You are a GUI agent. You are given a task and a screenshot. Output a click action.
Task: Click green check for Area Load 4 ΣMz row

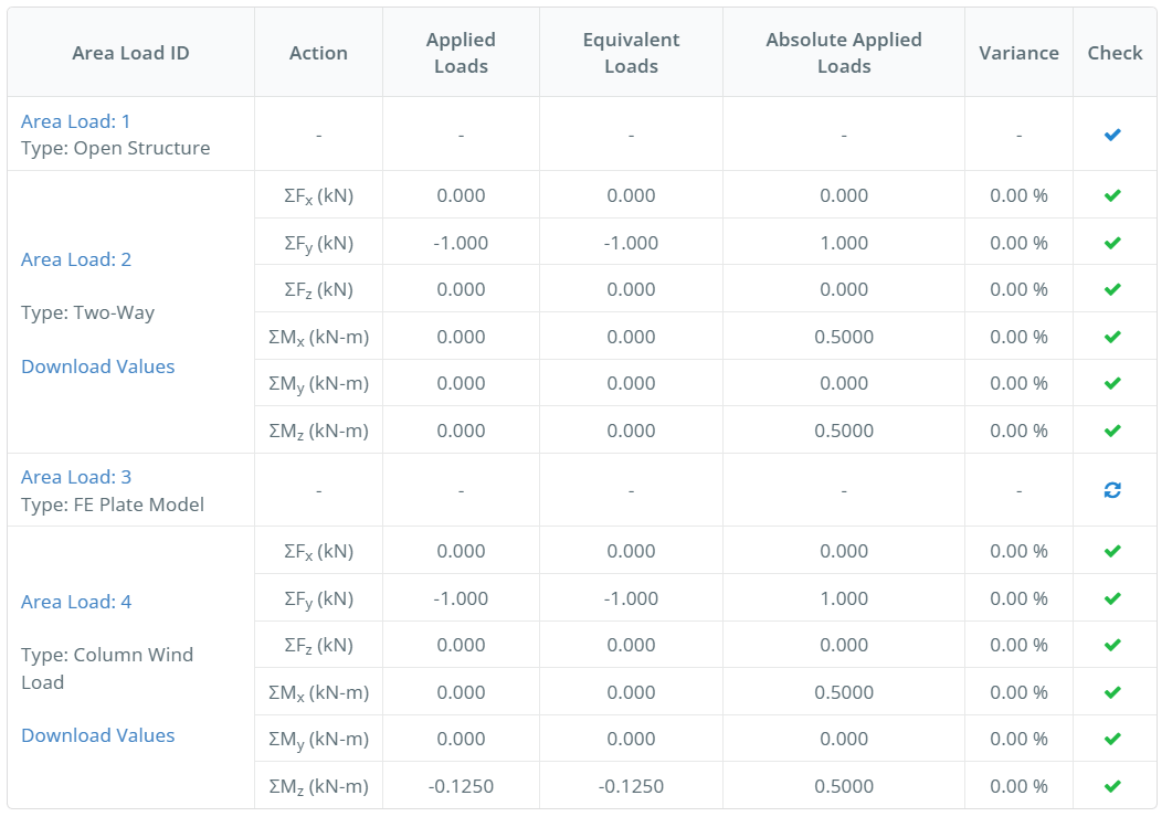point(1113,786)
